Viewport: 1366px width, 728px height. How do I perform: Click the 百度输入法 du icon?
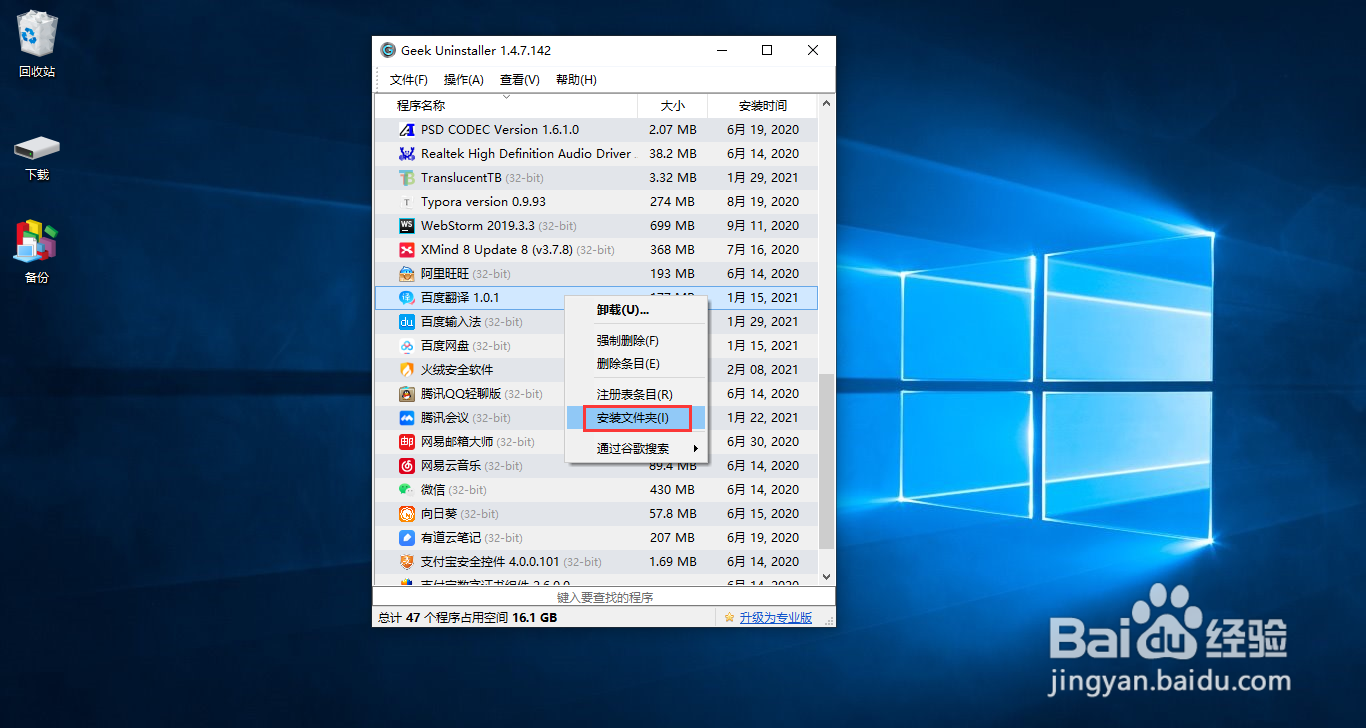point(406,322)
